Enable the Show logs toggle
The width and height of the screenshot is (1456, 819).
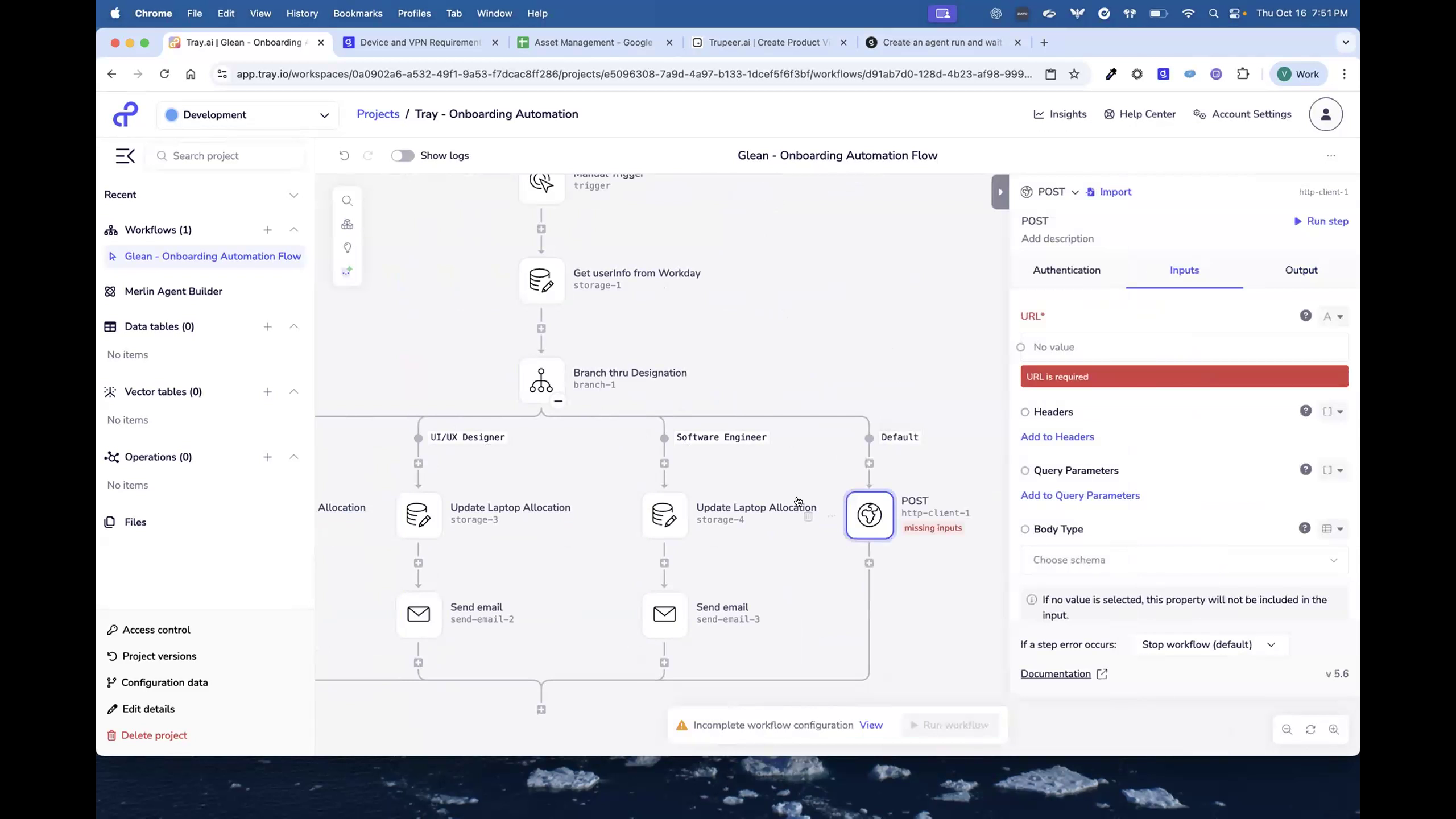click(x=403, y=155)
